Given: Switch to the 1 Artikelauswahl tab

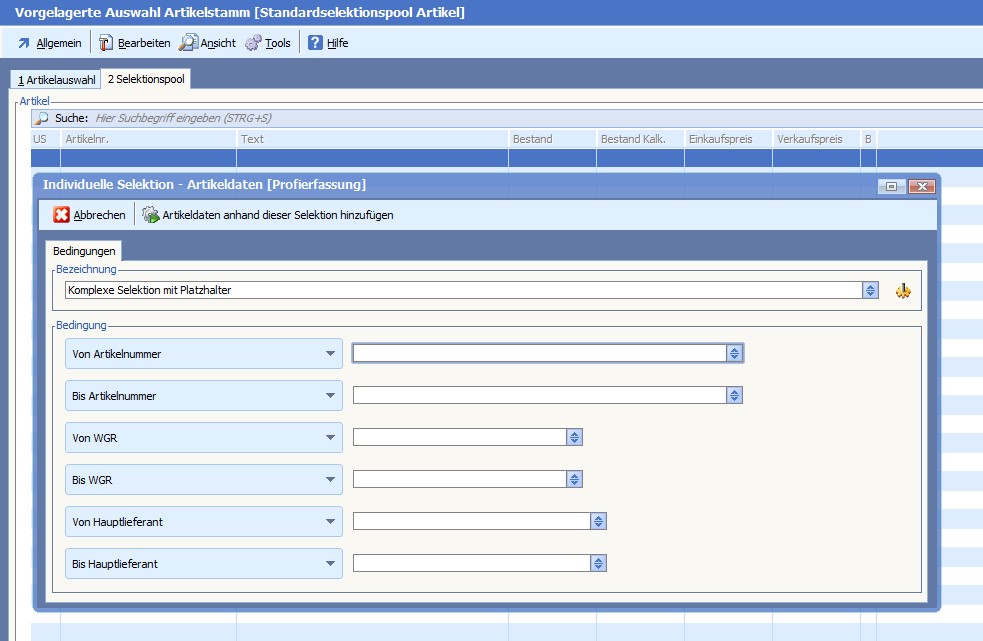Looking at the screenshot, I should 57,80.
